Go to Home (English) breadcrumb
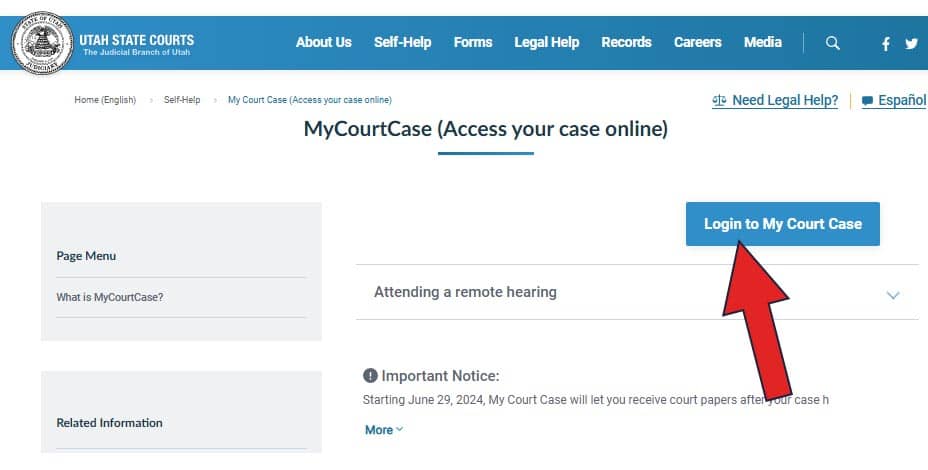The image size is (928, 470). 105,100
